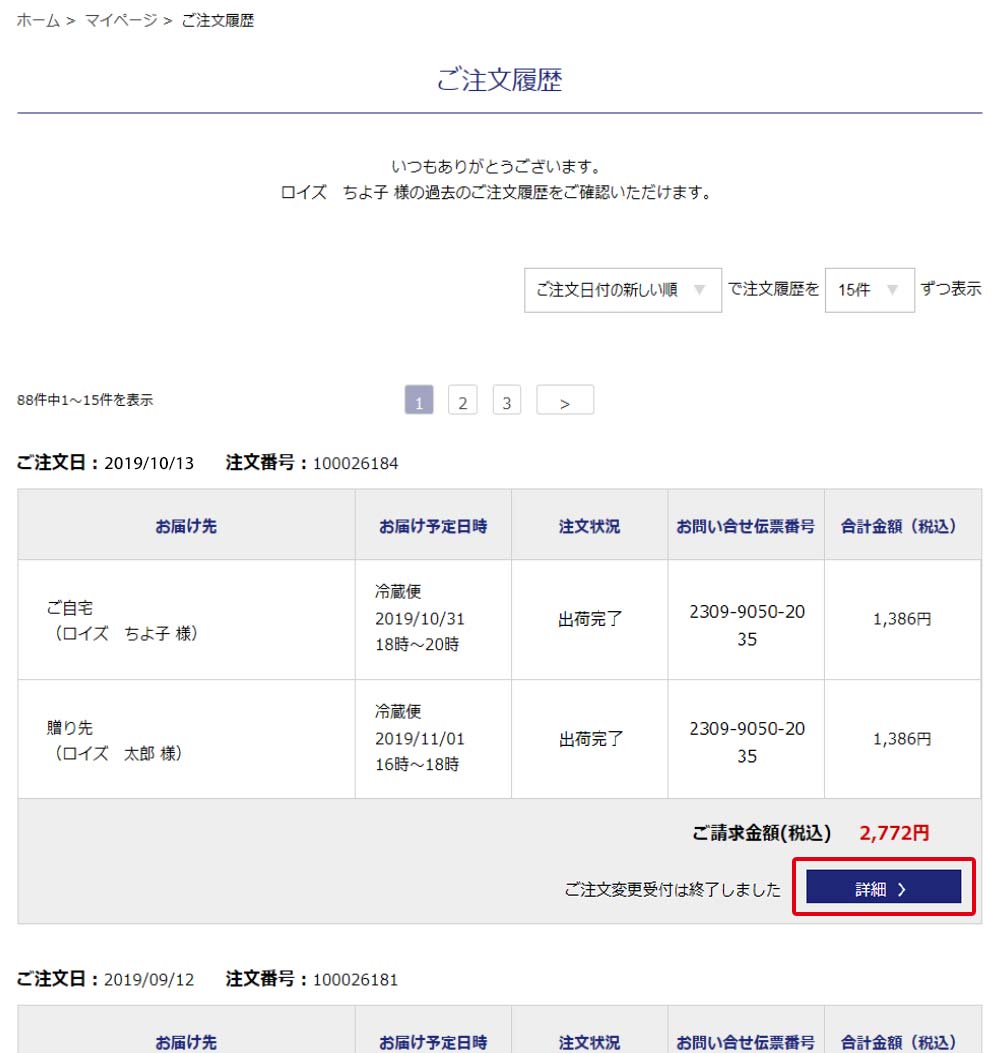Screen dimensions: 1000x1053
Task: Click the next page arrow button
Action: click(565, 400)
